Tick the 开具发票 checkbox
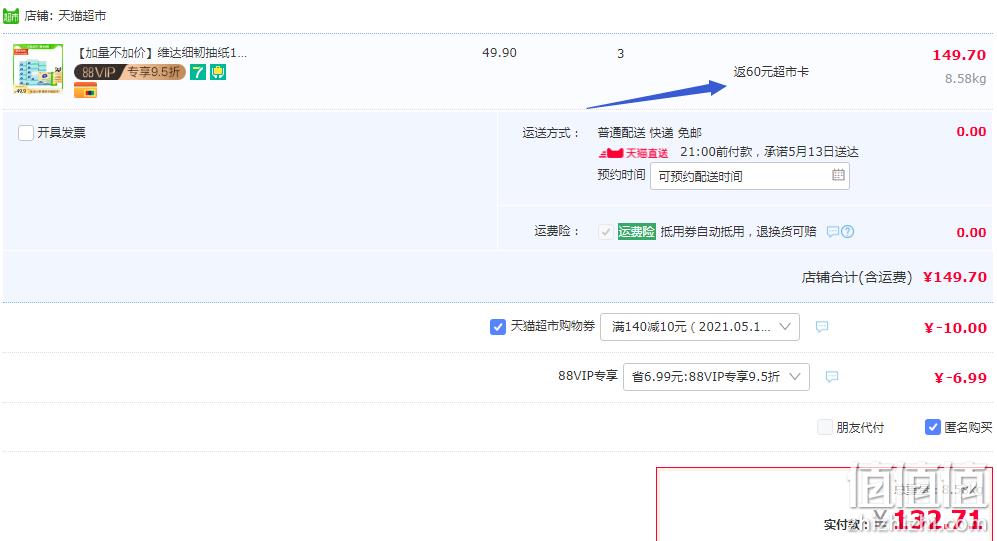 pos(26,133)
